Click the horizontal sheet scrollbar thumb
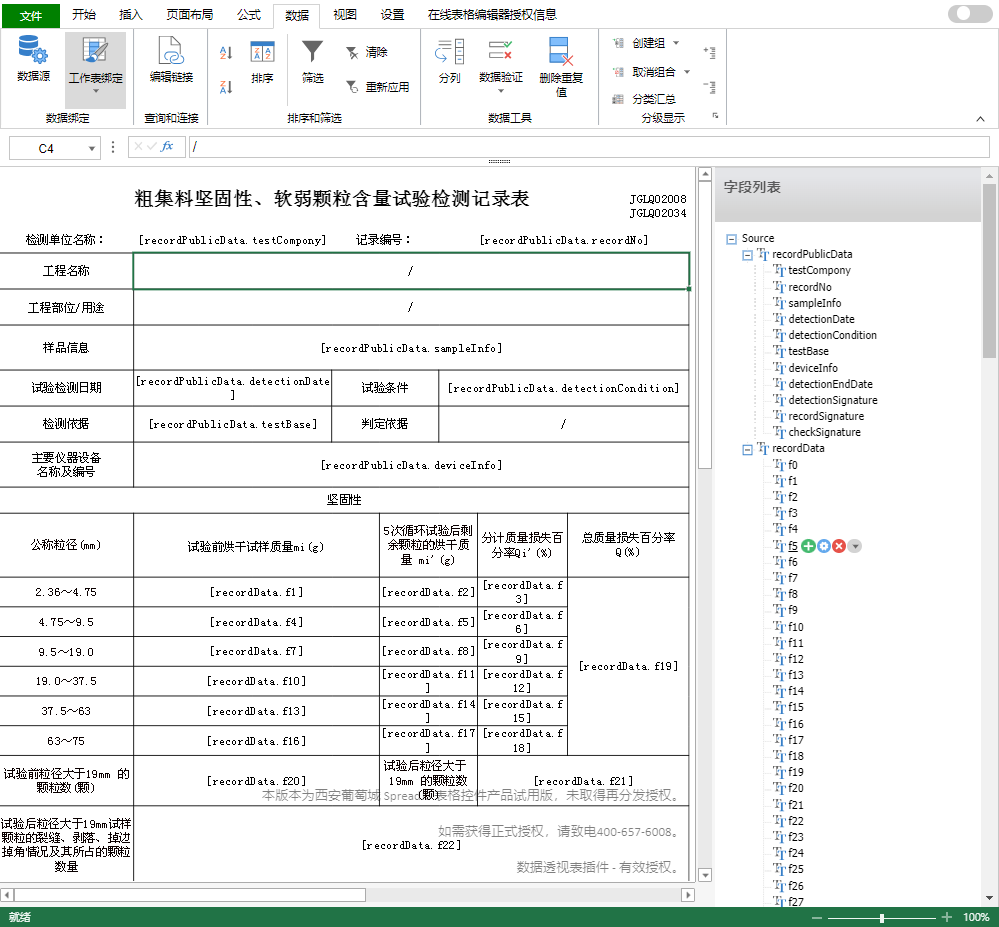This screenshot has height=927, width=999. (x=190, y=895)
